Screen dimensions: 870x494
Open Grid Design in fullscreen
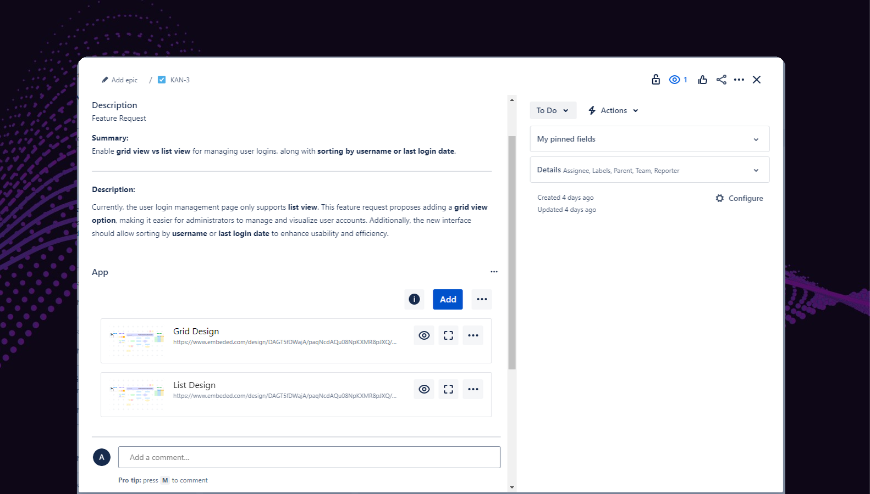(x=448, y=335)
